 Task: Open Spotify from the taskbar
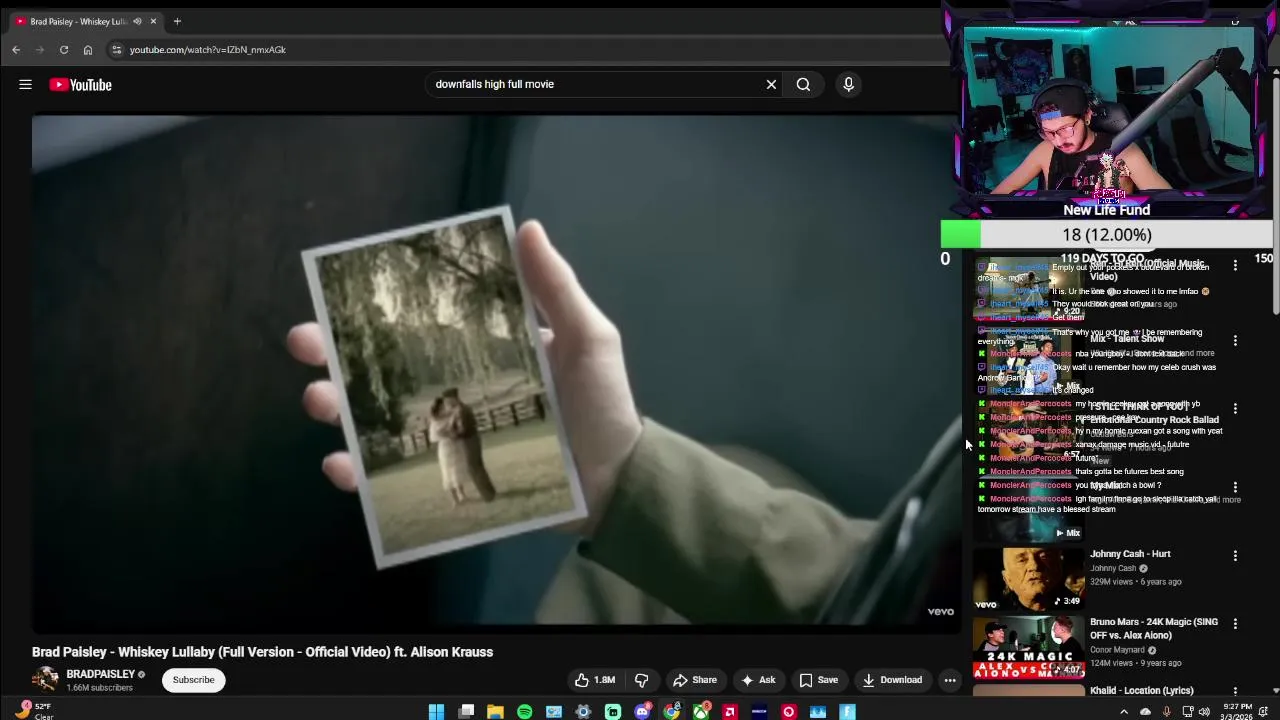tap(525, 712)
